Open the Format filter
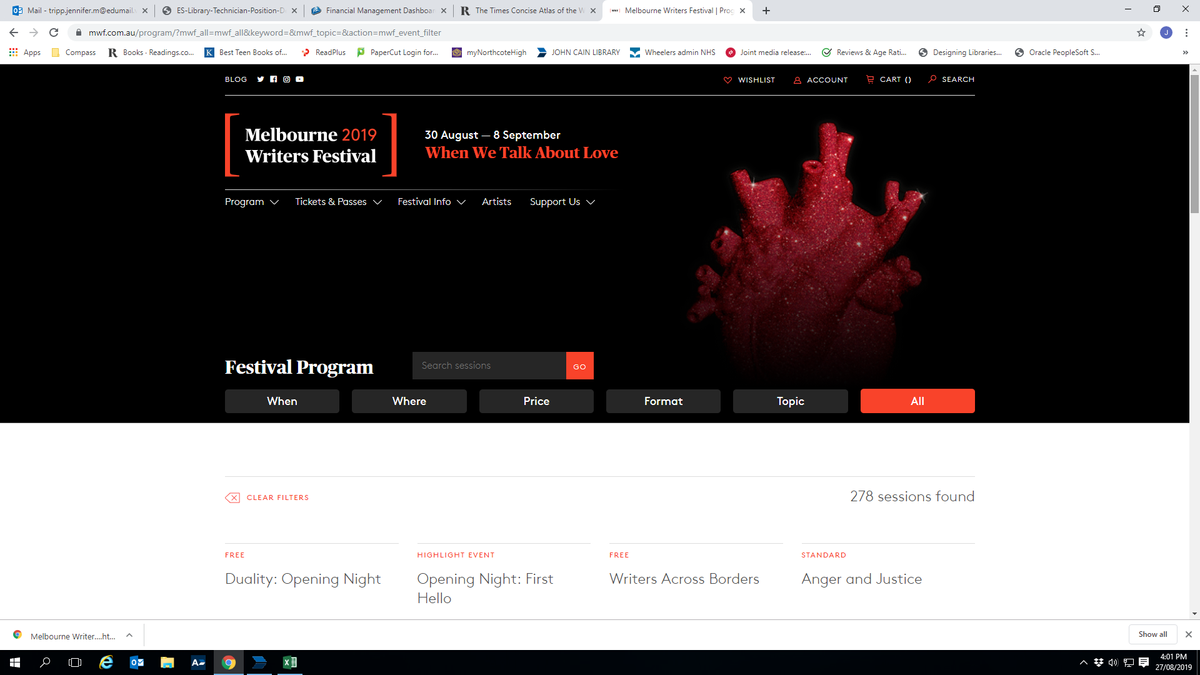 click(663, 401)
